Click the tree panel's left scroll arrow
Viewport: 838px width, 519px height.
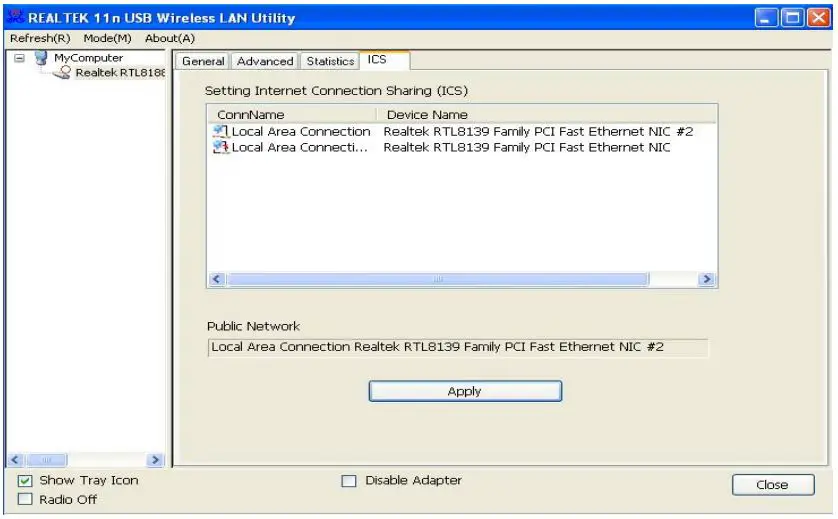(15, 460)
